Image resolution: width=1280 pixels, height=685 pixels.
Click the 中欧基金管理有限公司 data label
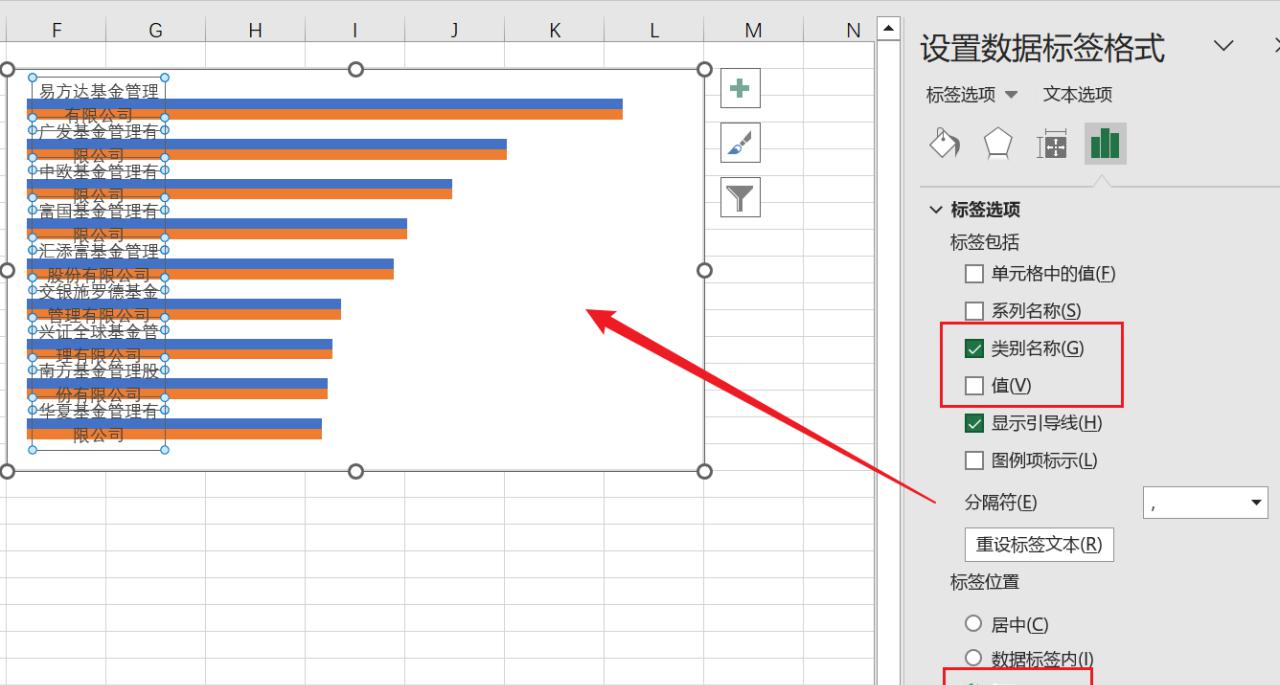tap(98, 183)
